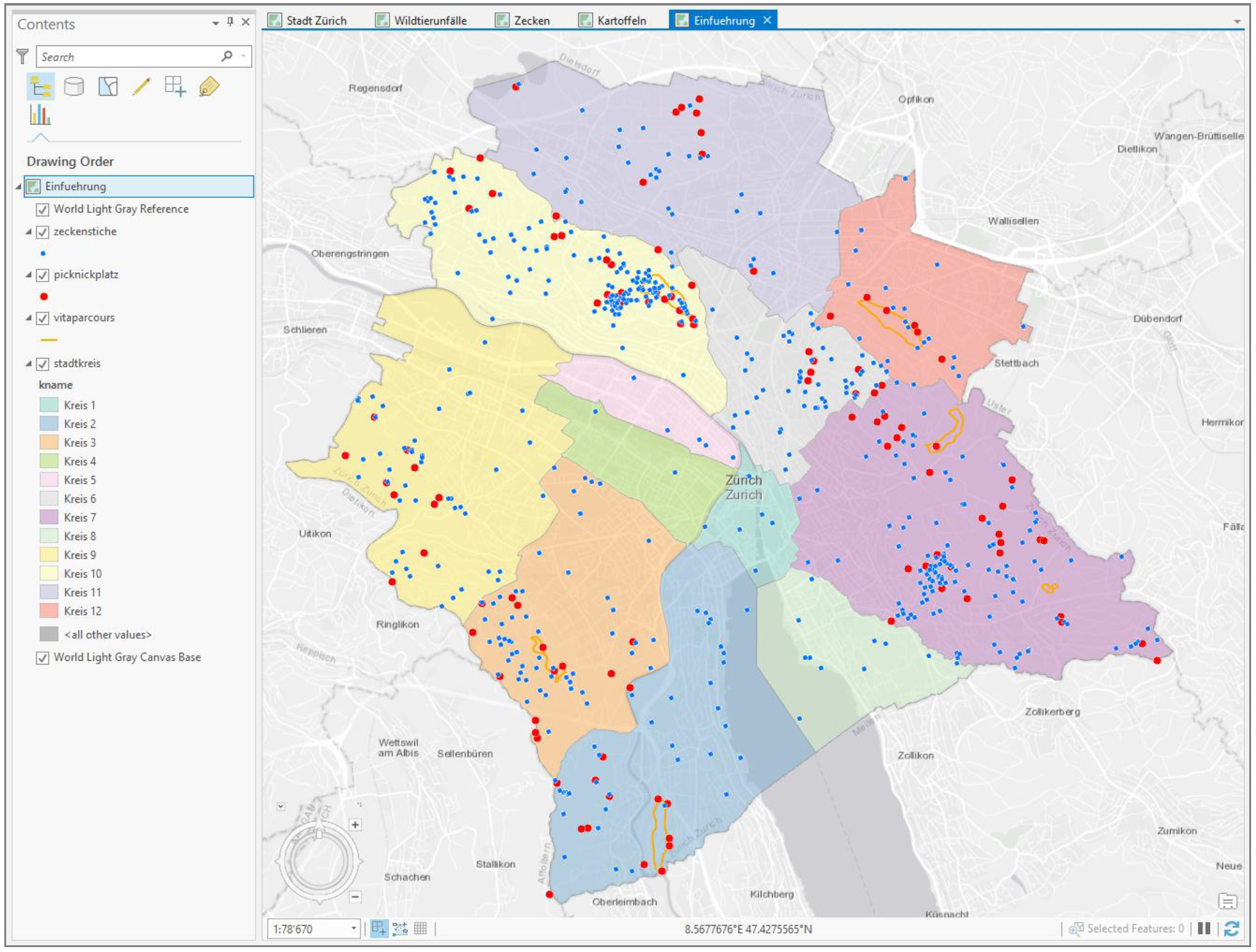This screenshot has height=952, width=1256.
Task: Switch to the Wildtierunfälle tab
Action: tap(429, 21)
